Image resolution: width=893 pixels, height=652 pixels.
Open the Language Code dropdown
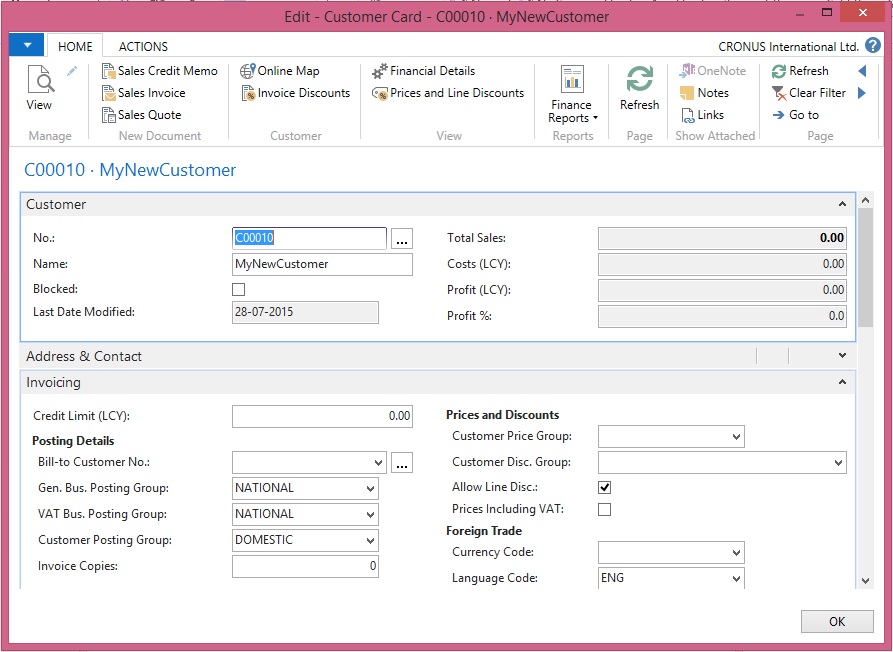pos(736,579)
